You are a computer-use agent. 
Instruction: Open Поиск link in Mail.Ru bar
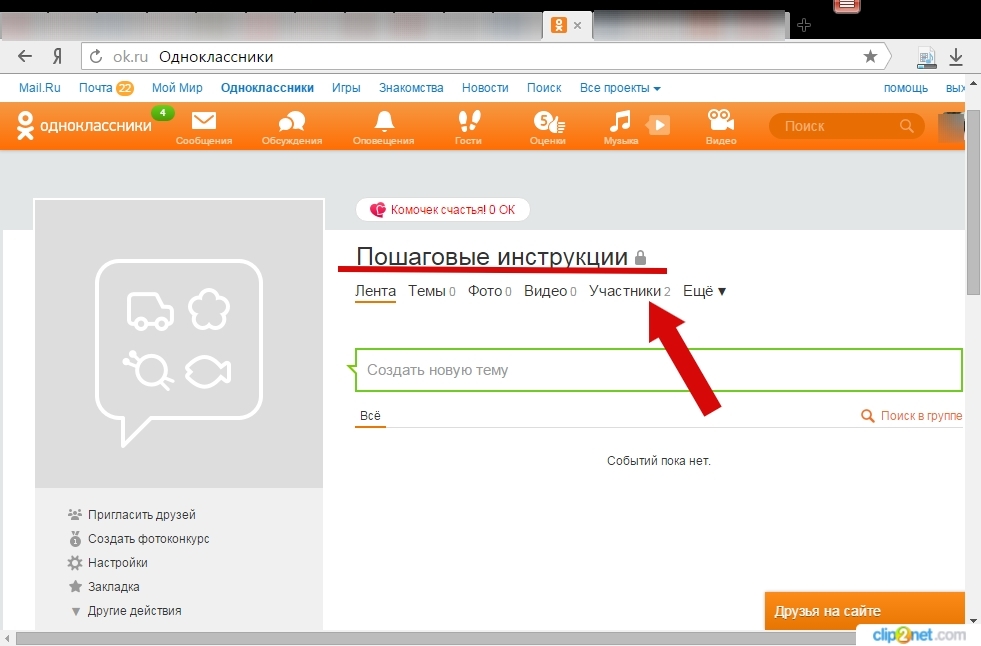pyautogui.click(x=544, y=88)
